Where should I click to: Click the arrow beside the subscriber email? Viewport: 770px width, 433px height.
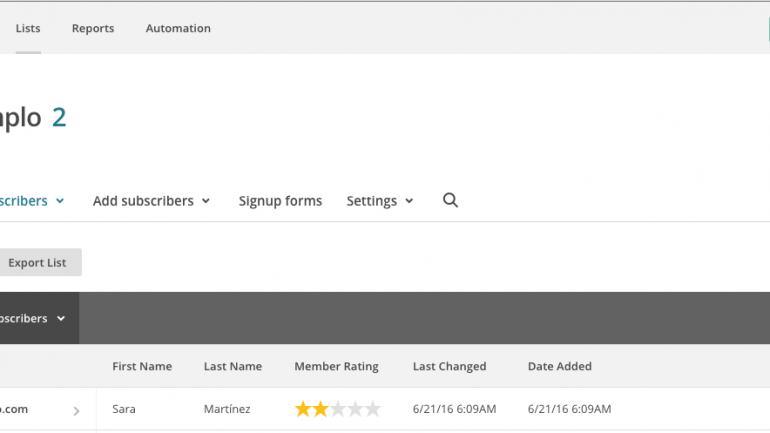76,411
